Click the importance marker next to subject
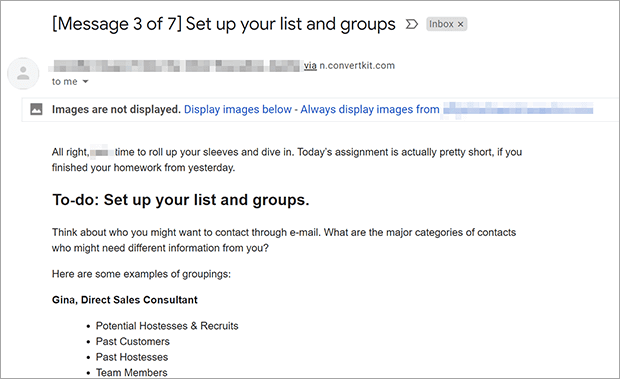620x379 pixels. [412, 25]
